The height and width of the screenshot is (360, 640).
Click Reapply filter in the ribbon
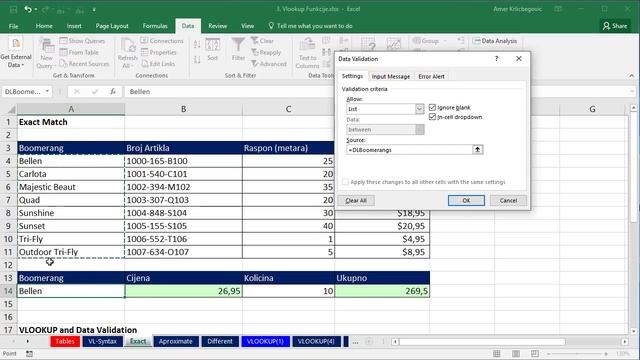(x=266, y=52)
